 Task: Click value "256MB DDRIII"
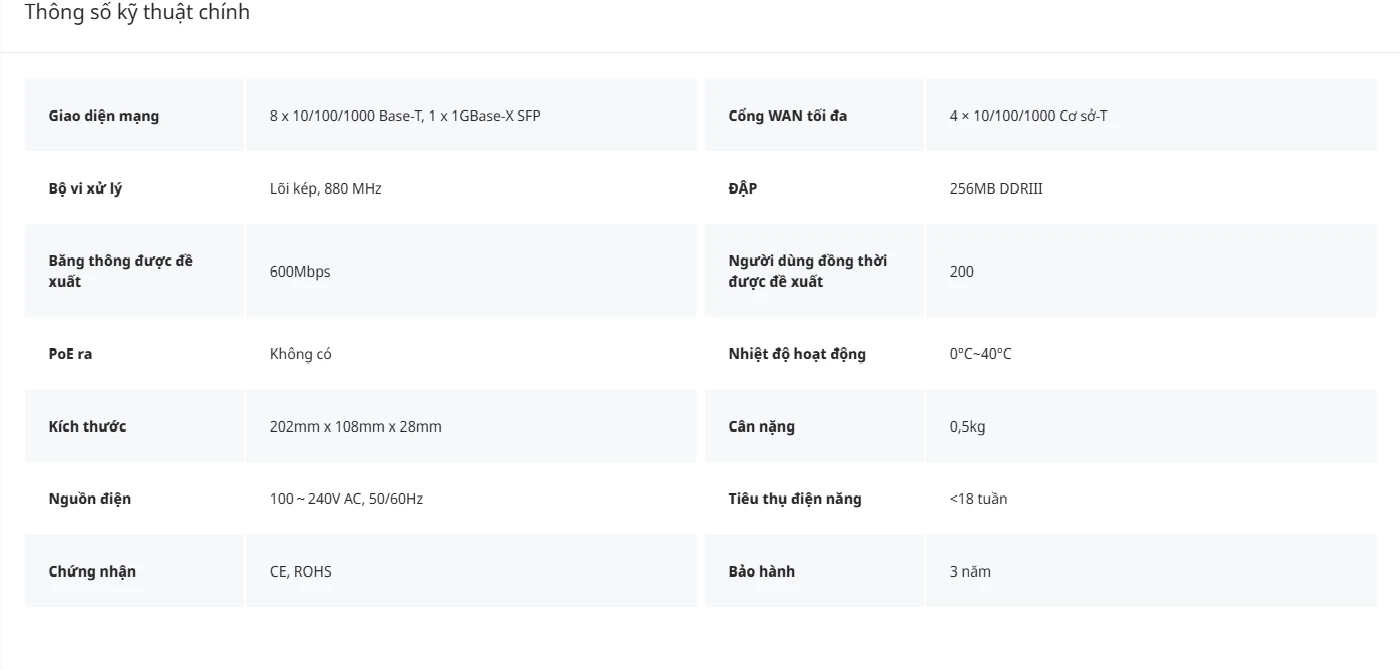[x=996, y=189]
